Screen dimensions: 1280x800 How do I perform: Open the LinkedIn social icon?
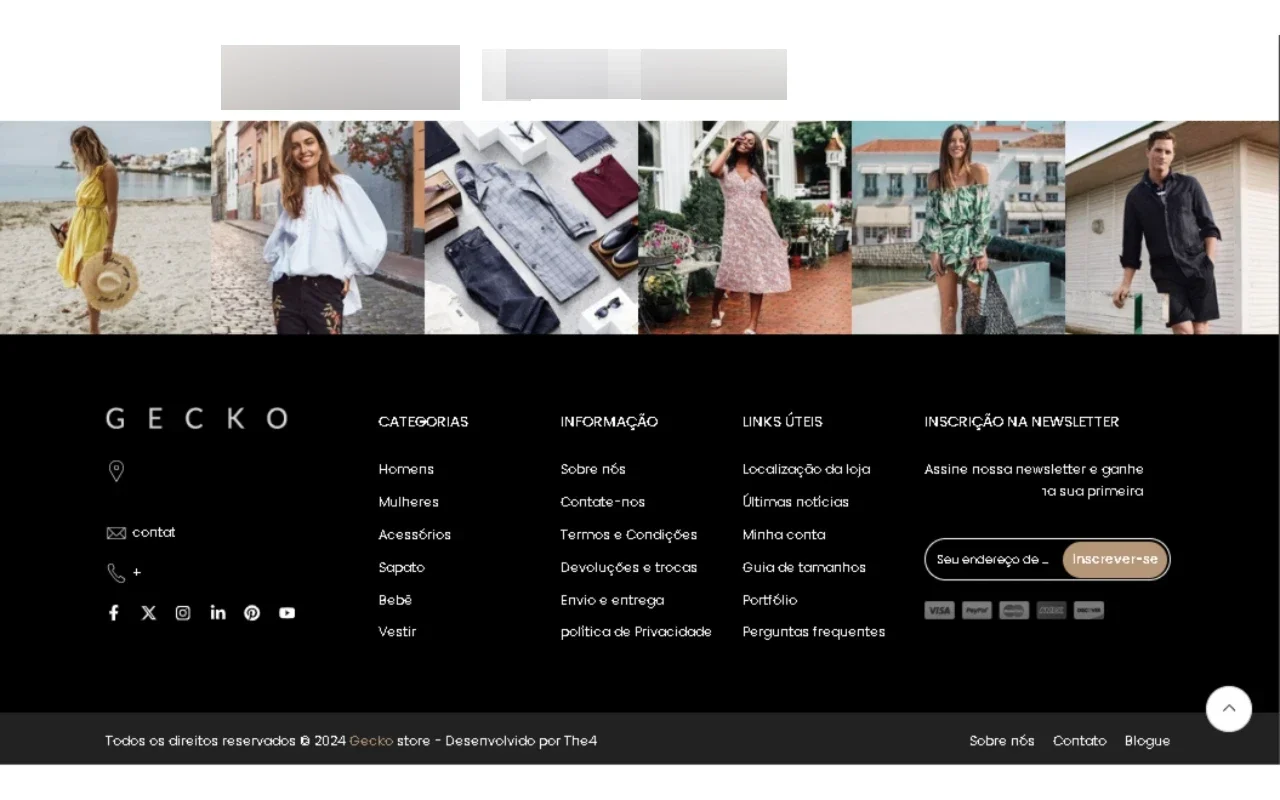coord(218,613)
